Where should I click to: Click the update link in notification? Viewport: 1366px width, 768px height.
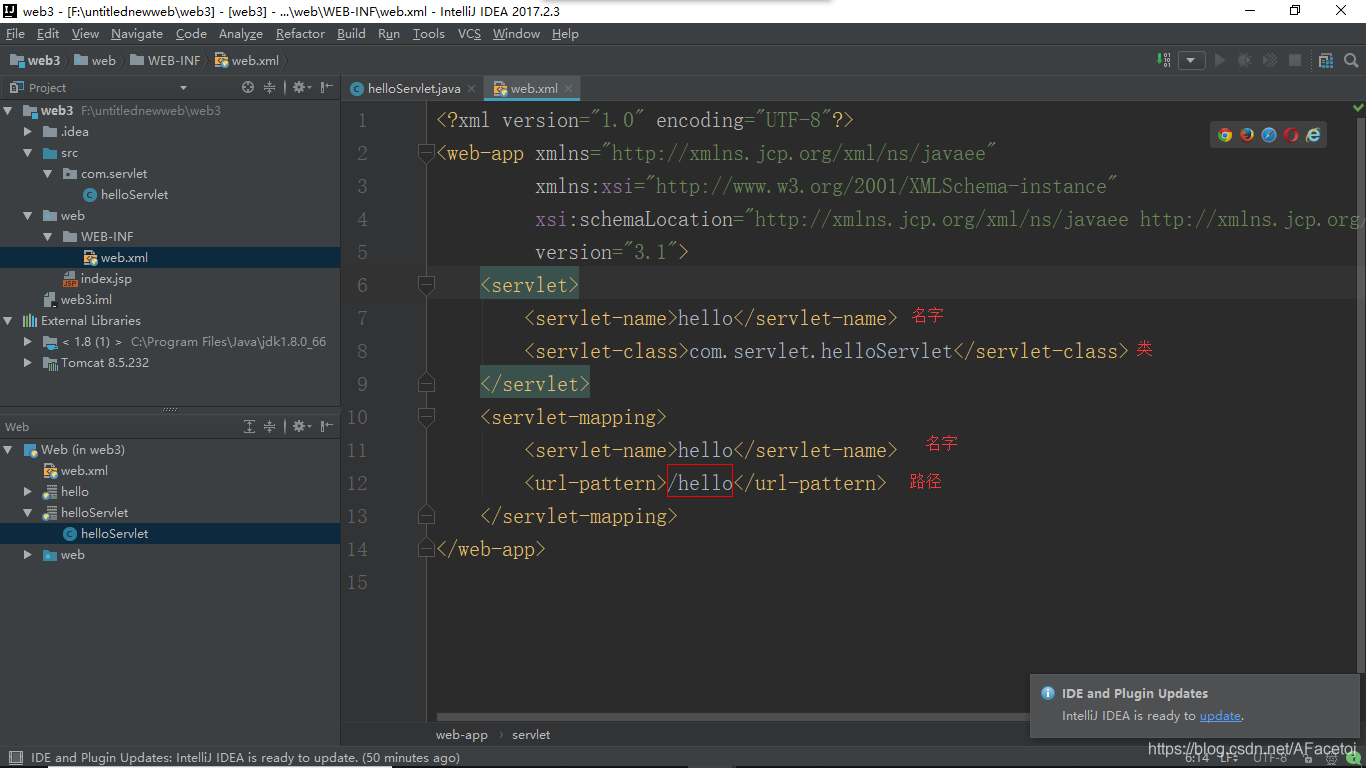pos(1220,716)
